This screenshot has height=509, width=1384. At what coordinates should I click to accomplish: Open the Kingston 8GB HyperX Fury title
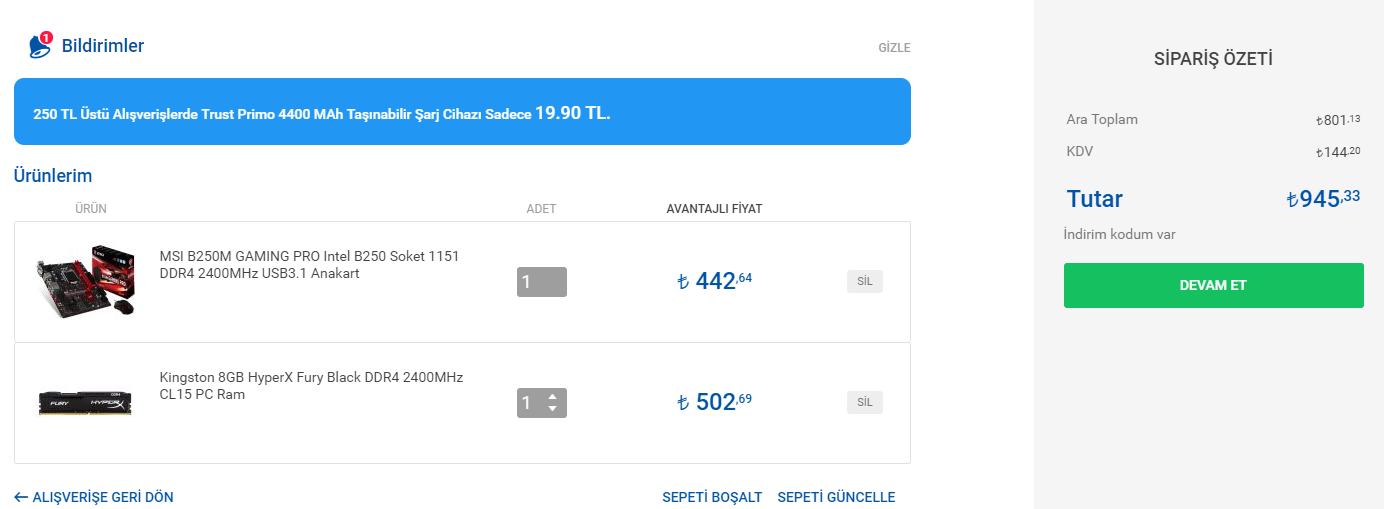pos(311,386)
